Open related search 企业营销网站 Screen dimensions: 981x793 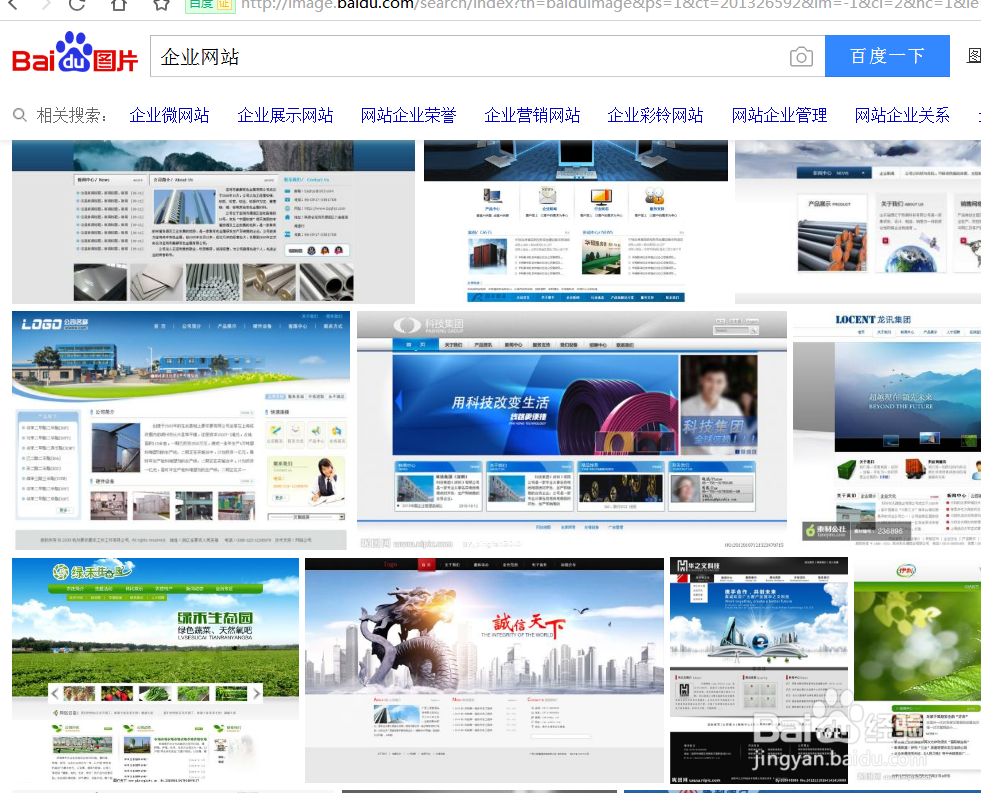click(x=532, y=115)
